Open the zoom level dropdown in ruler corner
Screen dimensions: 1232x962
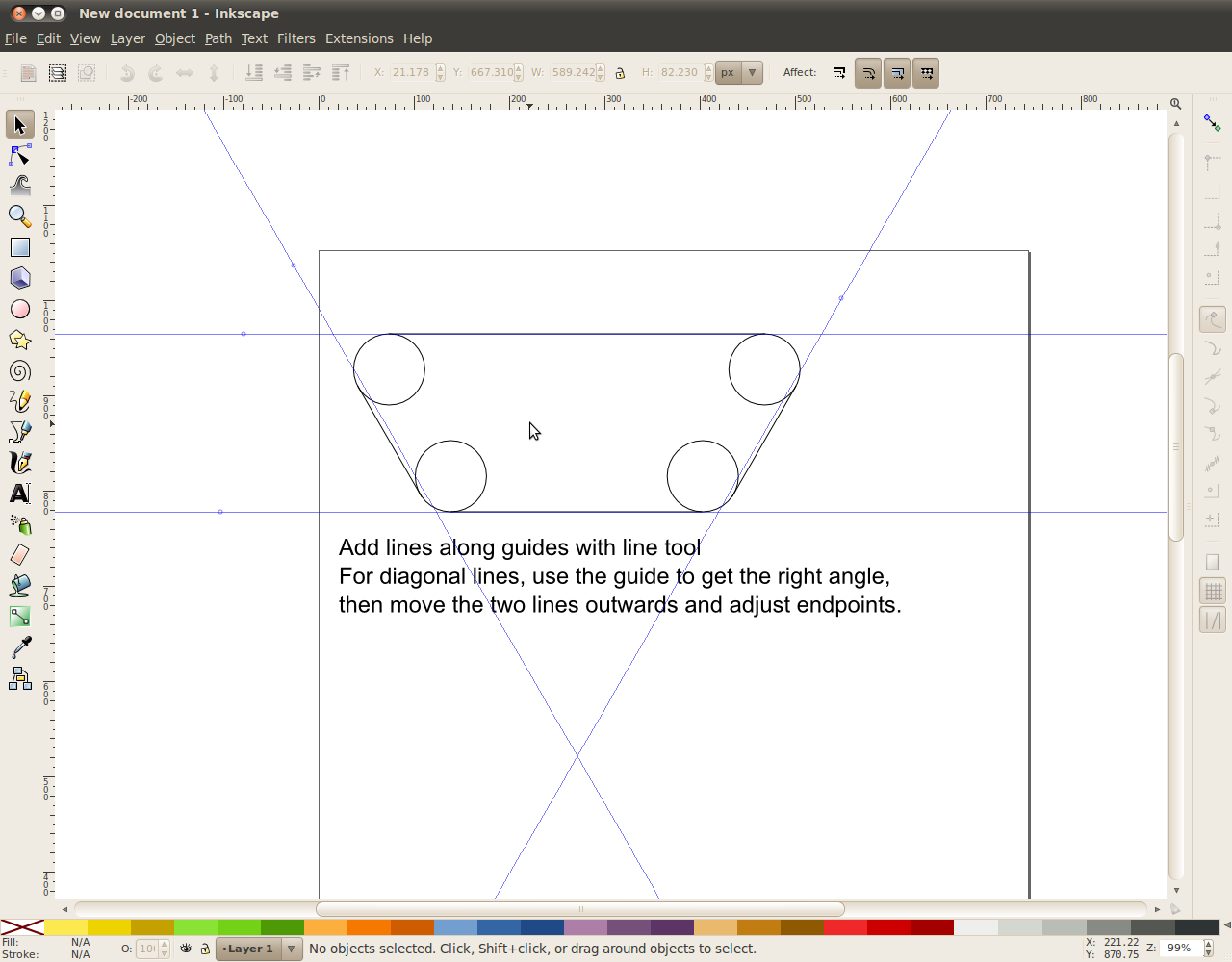click(1176, 103)
